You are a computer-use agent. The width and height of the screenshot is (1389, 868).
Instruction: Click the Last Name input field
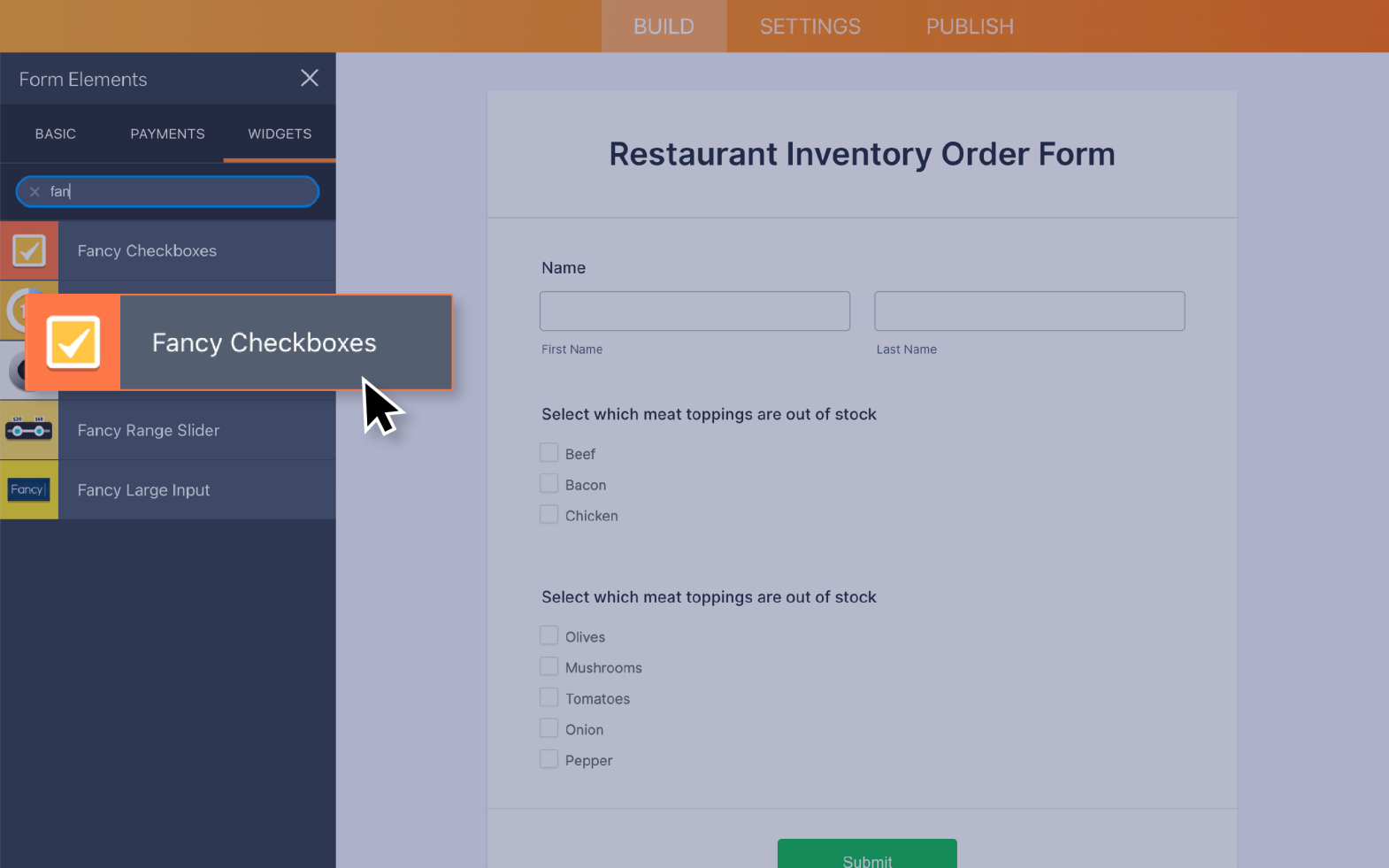pos(1029,311)
